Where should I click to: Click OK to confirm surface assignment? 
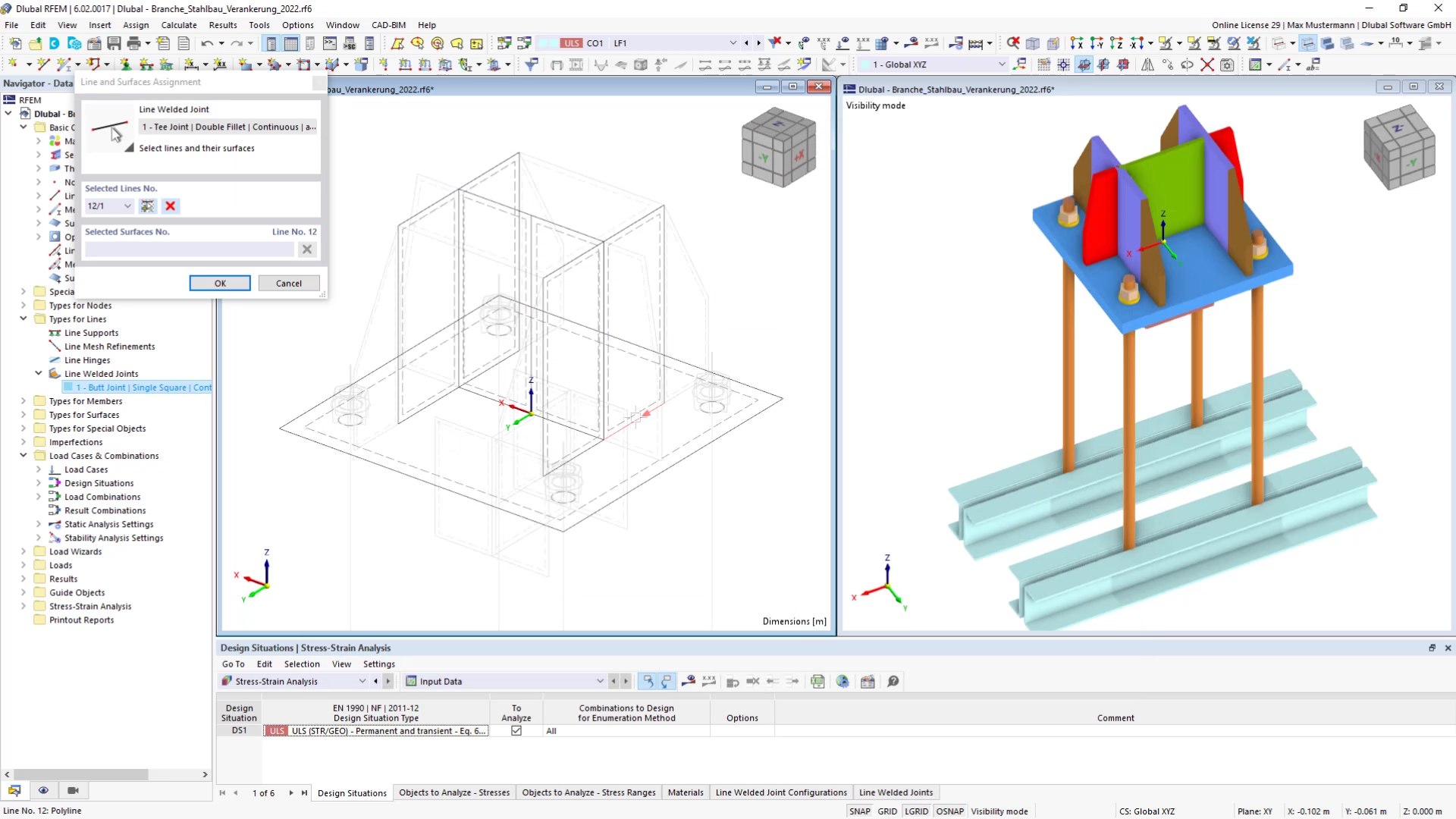point(220,282)
